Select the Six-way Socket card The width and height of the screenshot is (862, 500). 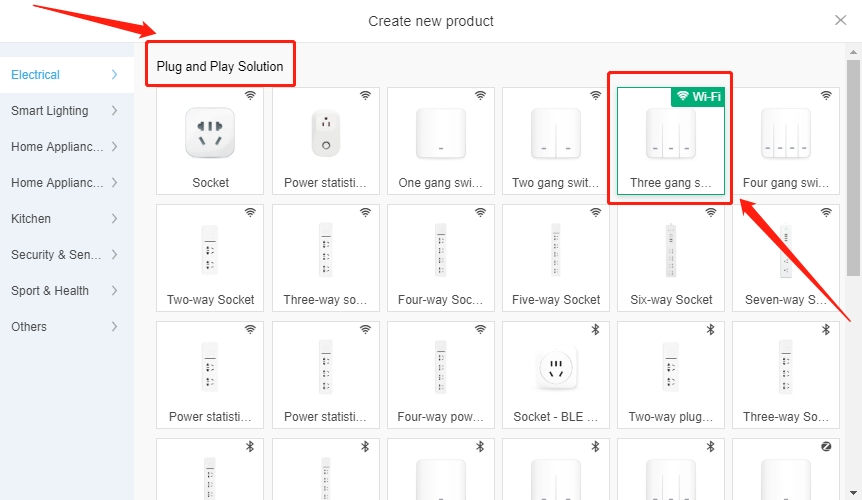coord(671,258)
